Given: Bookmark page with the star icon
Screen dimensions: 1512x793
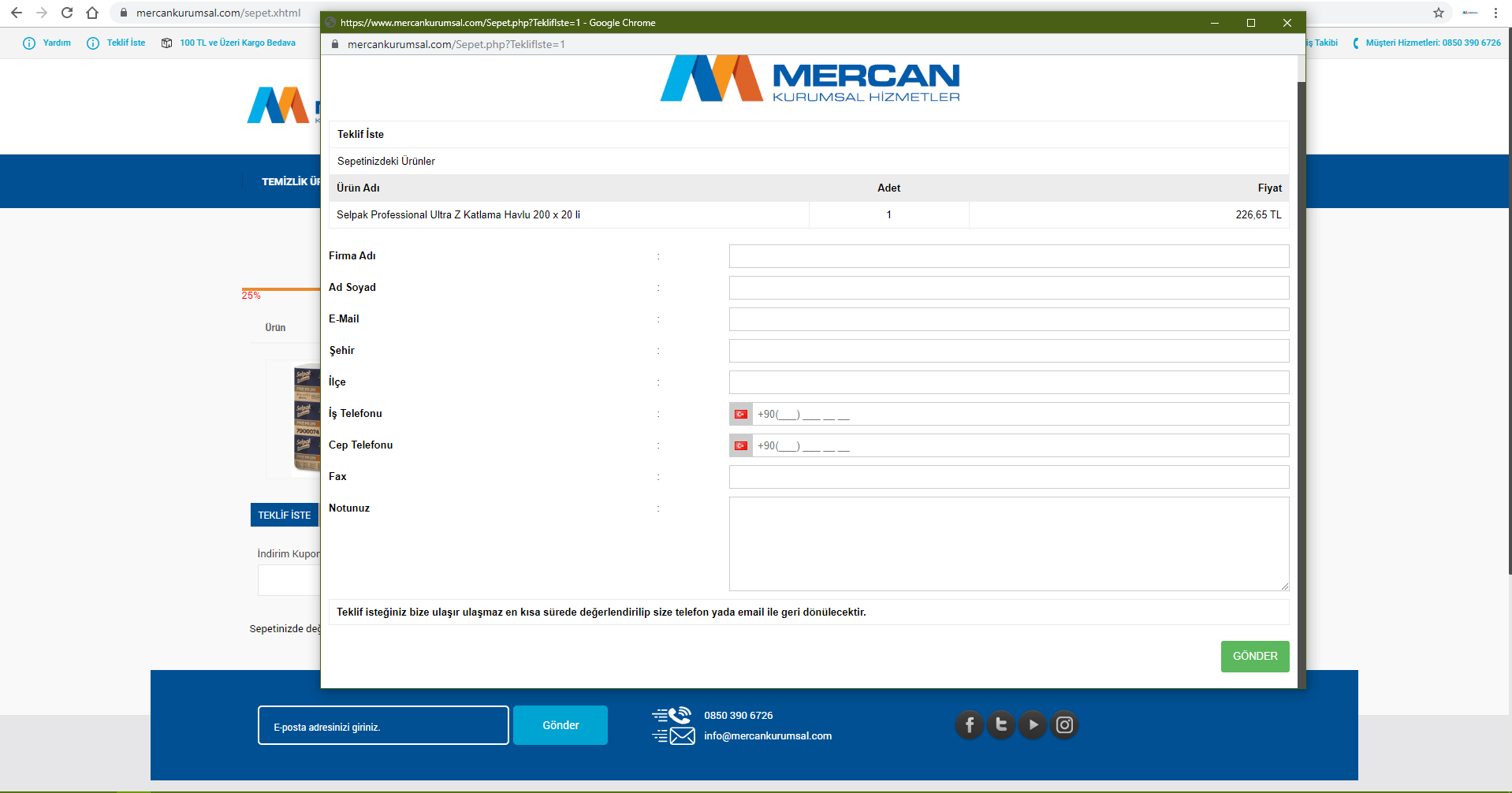Looking at the screenshot, I should point(1439,13).
